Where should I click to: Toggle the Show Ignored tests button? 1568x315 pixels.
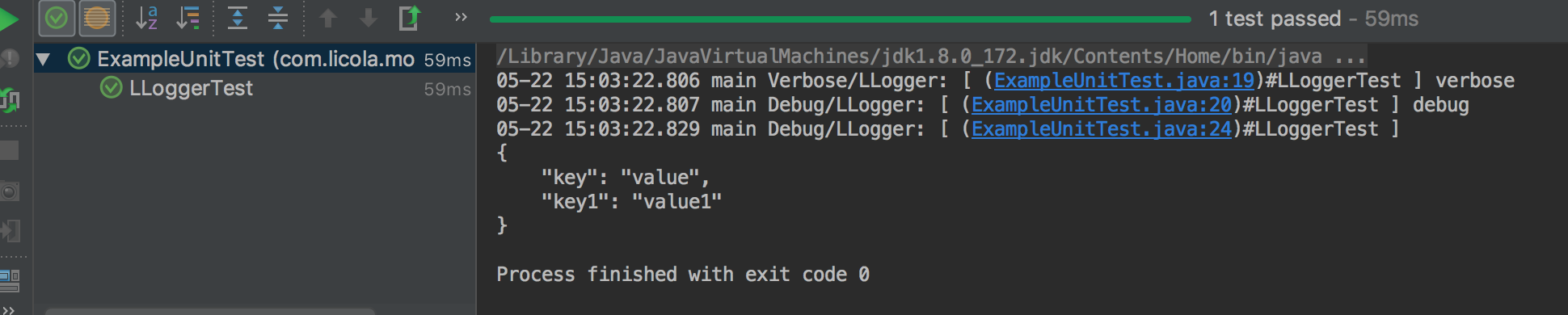[x=97, y=18]
